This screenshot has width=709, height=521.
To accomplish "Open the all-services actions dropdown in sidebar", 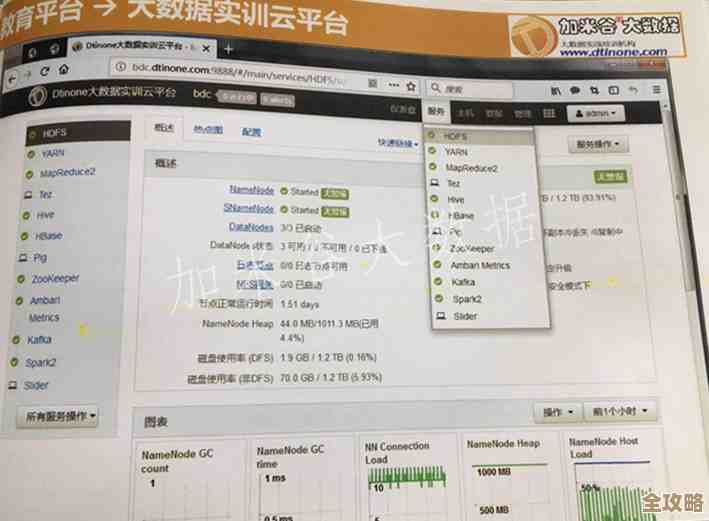I will click(x=57, y=416).
